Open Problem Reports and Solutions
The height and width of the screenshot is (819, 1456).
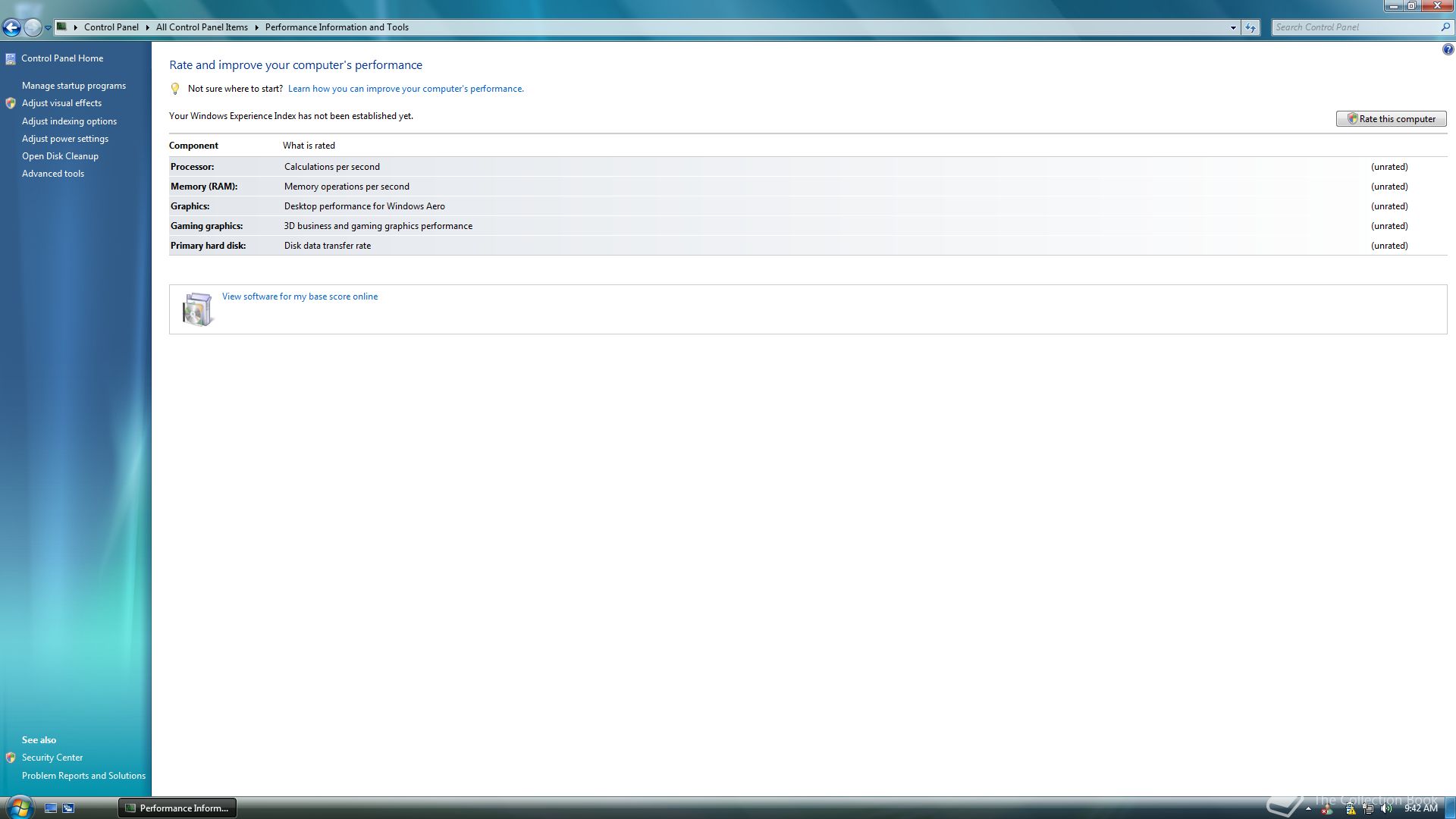[x=83, y=776]
